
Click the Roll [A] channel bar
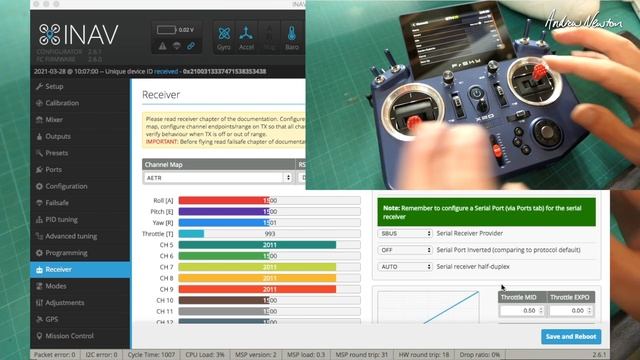(269, 200)
